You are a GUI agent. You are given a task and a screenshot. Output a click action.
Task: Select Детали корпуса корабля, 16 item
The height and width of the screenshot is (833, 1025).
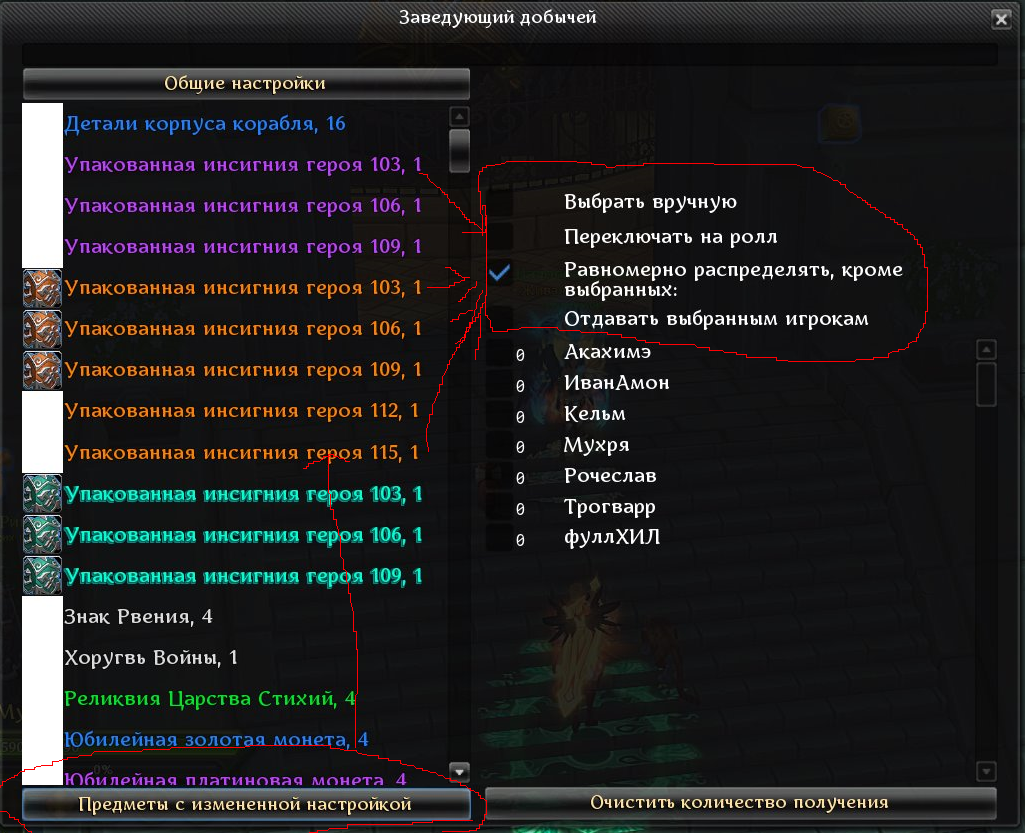(205, 124)
